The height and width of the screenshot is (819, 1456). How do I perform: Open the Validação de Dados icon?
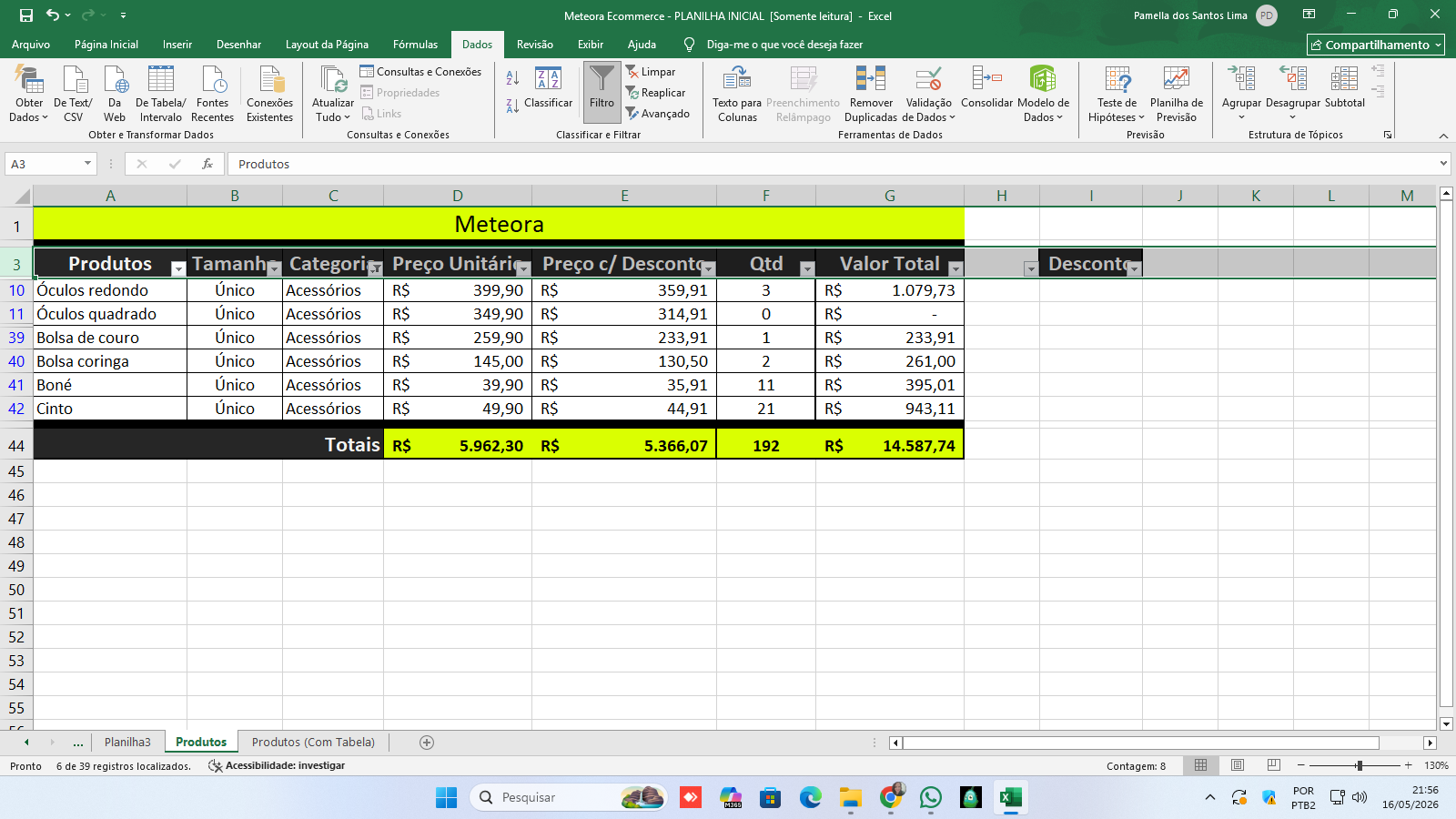928,80
